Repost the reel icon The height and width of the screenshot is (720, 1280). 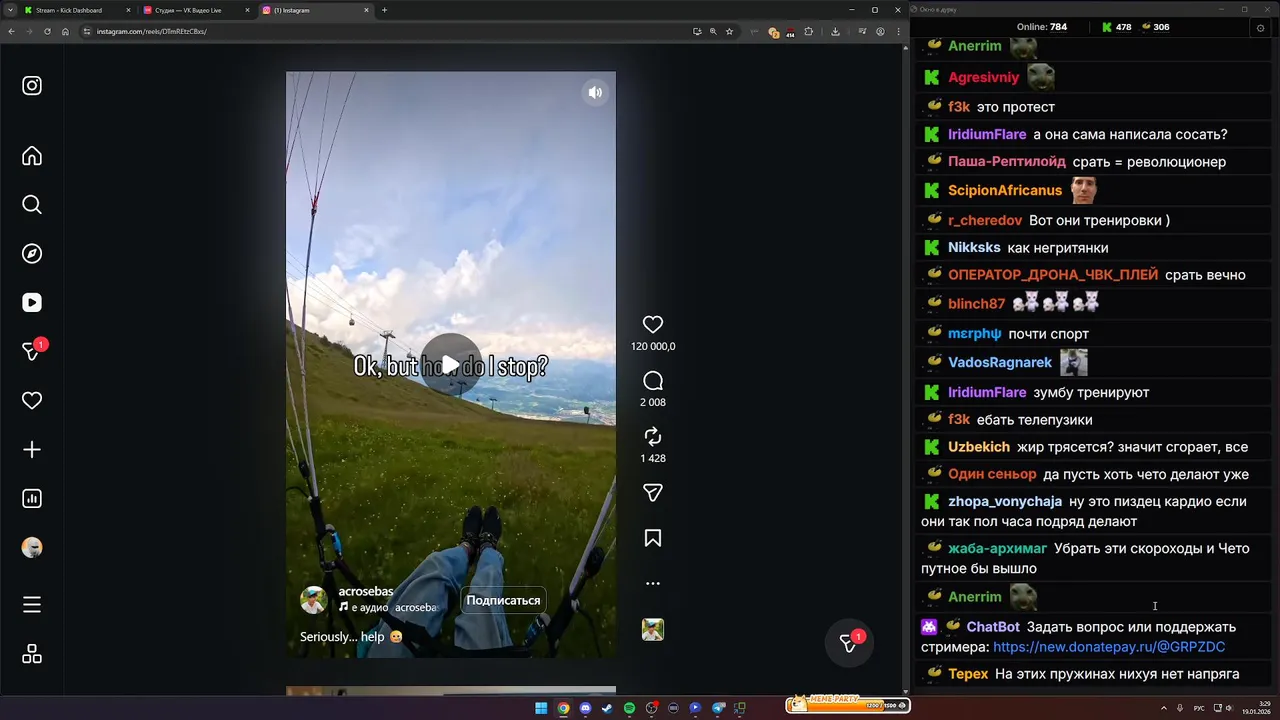[x=653, y=437]
